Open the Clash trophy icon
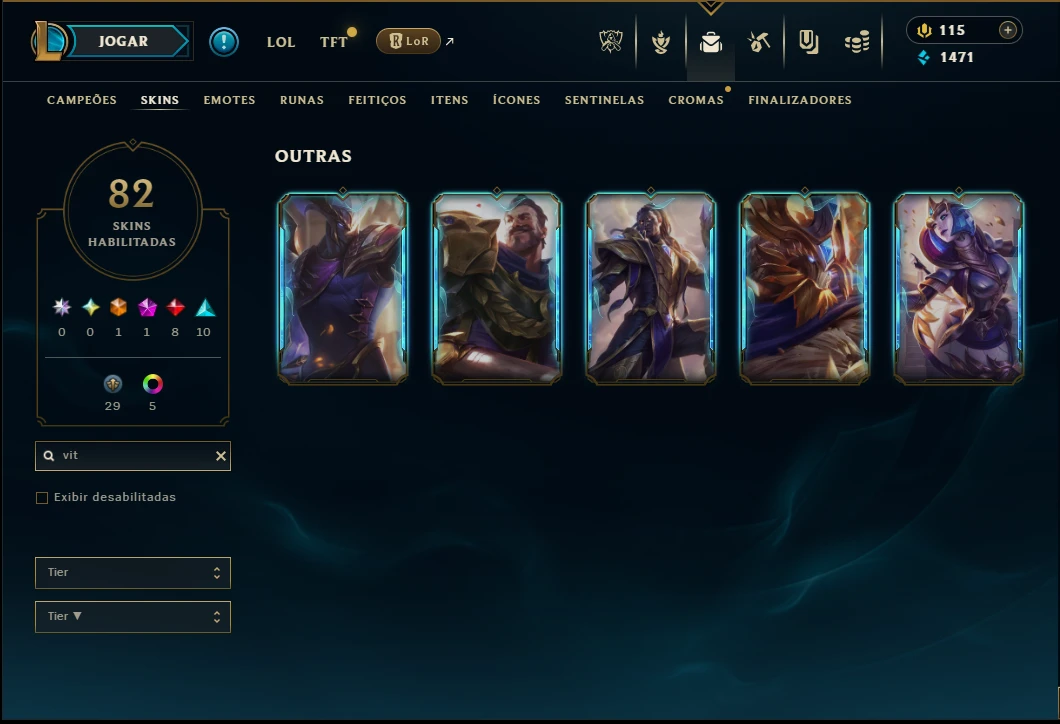The image size is (1060, 724). 610,42
